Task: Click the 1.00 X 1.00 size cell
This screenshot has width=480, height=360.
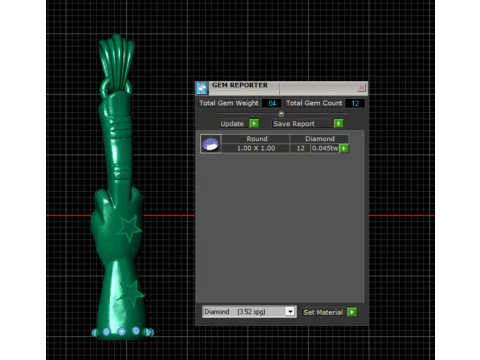Action: coord(256,148)
